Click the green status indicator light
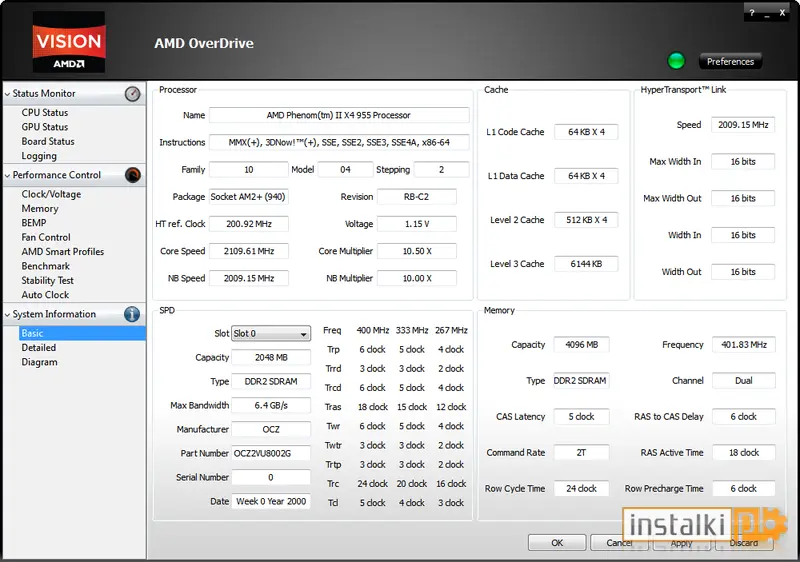The image size is (800, 562). [x=676, y=61]
